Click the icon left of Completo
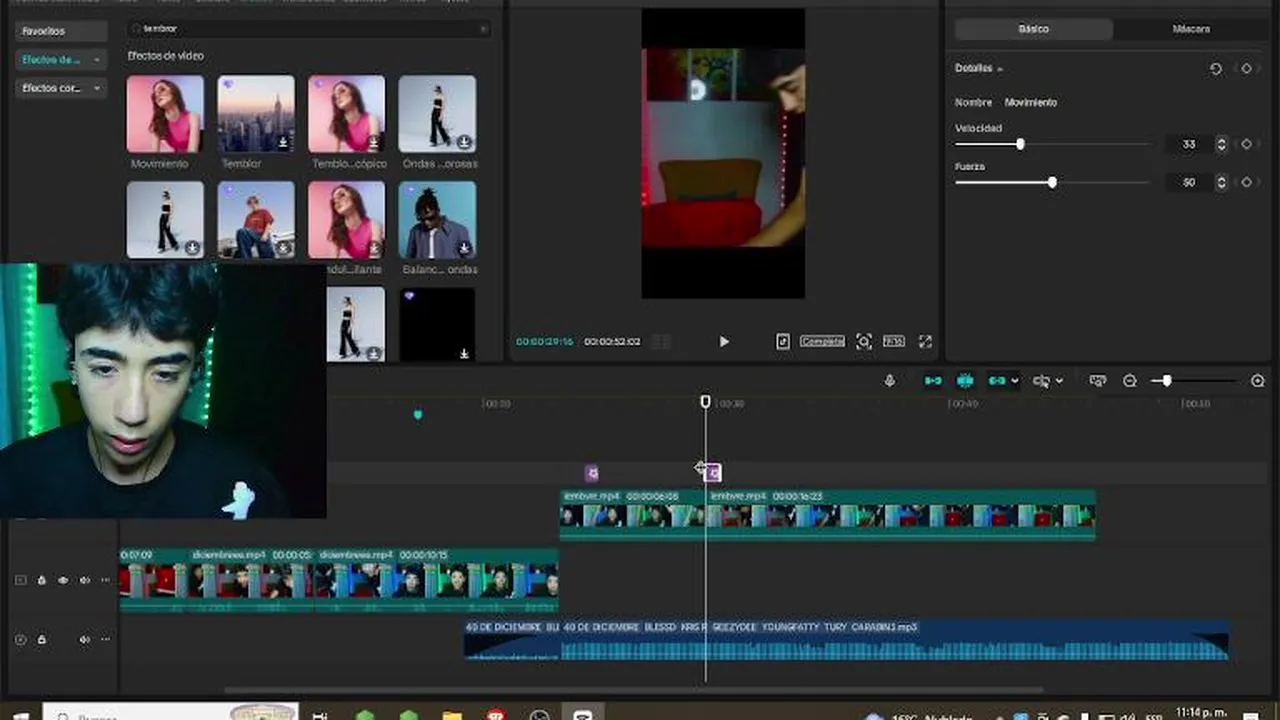Viewport: 1280px width, 720px height. (x=783, y=342)
